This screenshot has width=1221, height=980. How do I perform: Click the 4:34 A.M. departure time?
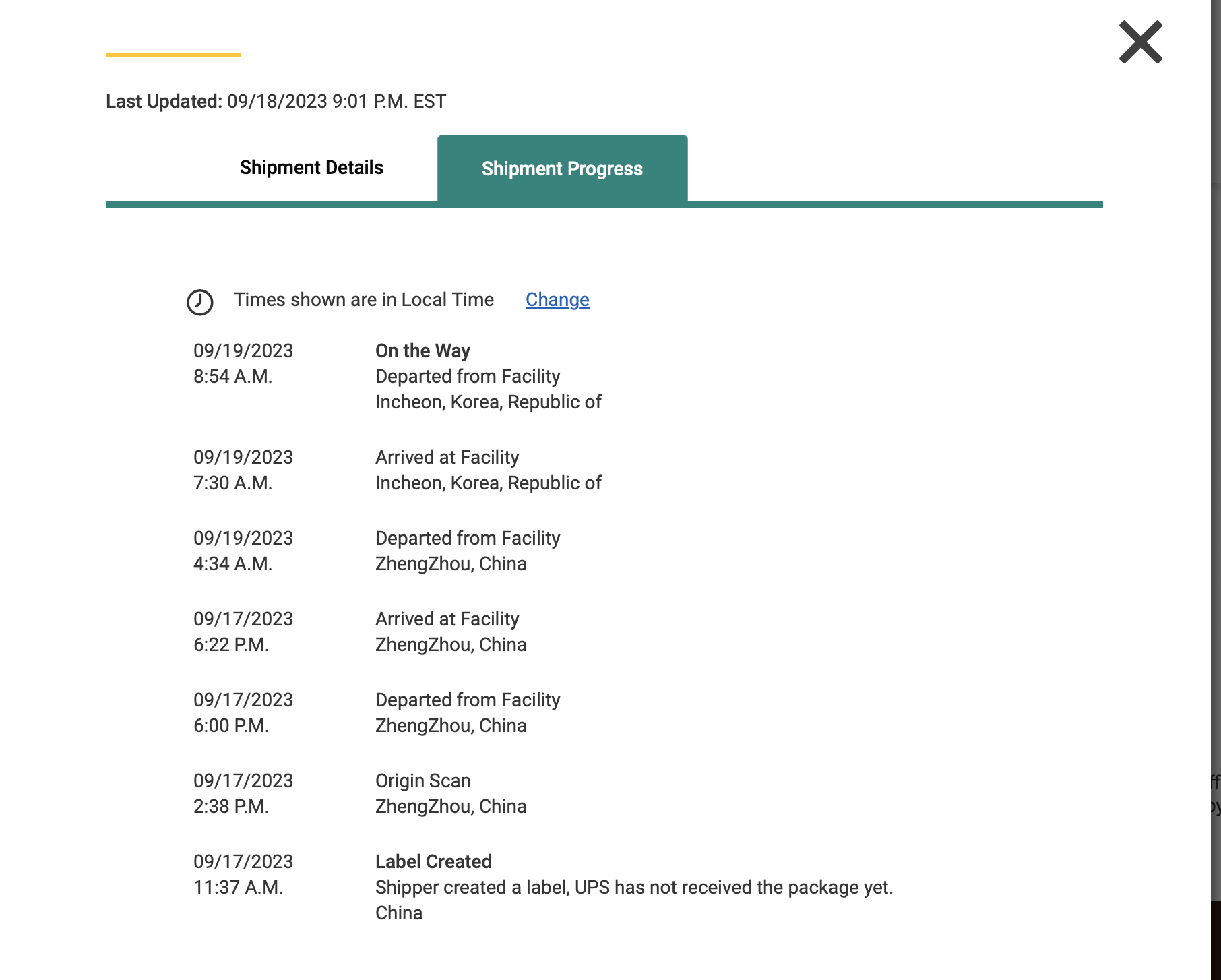coord(232,564)
